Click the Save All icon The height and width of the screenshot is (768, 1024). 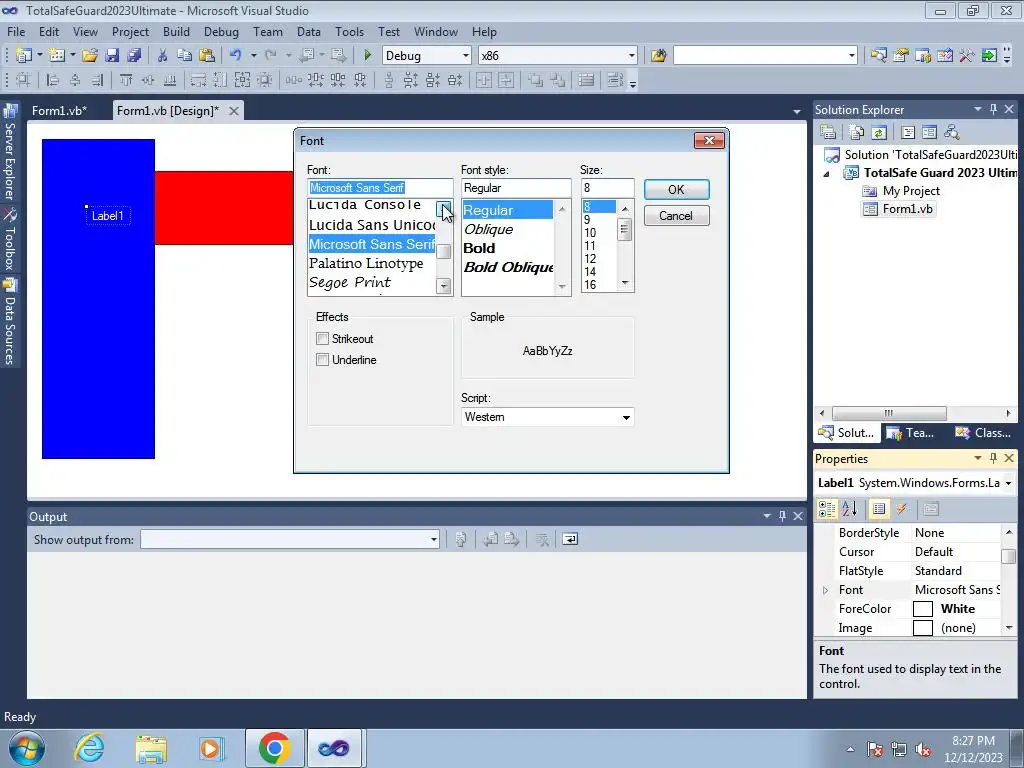134,56
